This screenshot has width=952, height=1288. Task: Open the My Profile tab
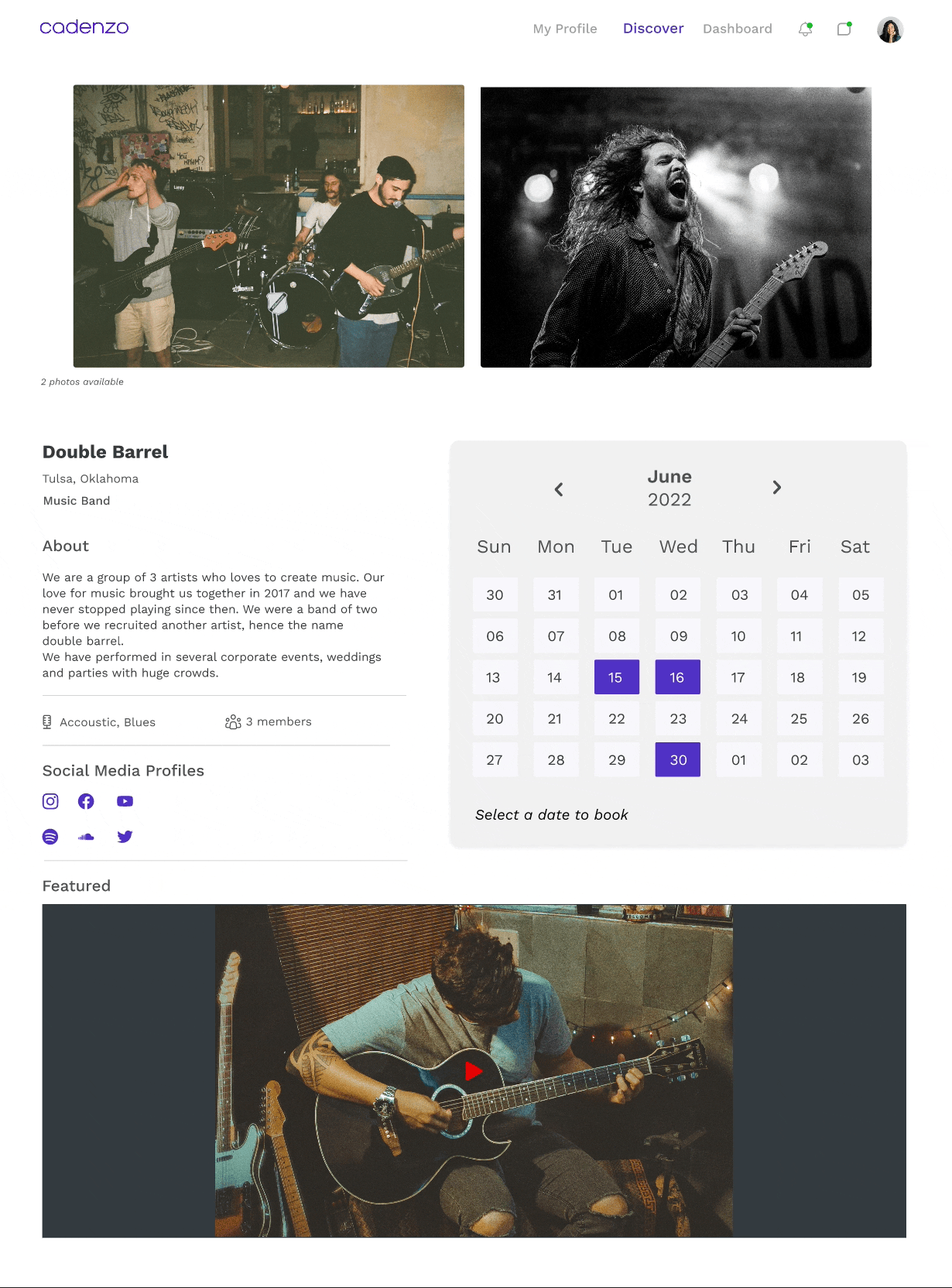tap(565, 29)
